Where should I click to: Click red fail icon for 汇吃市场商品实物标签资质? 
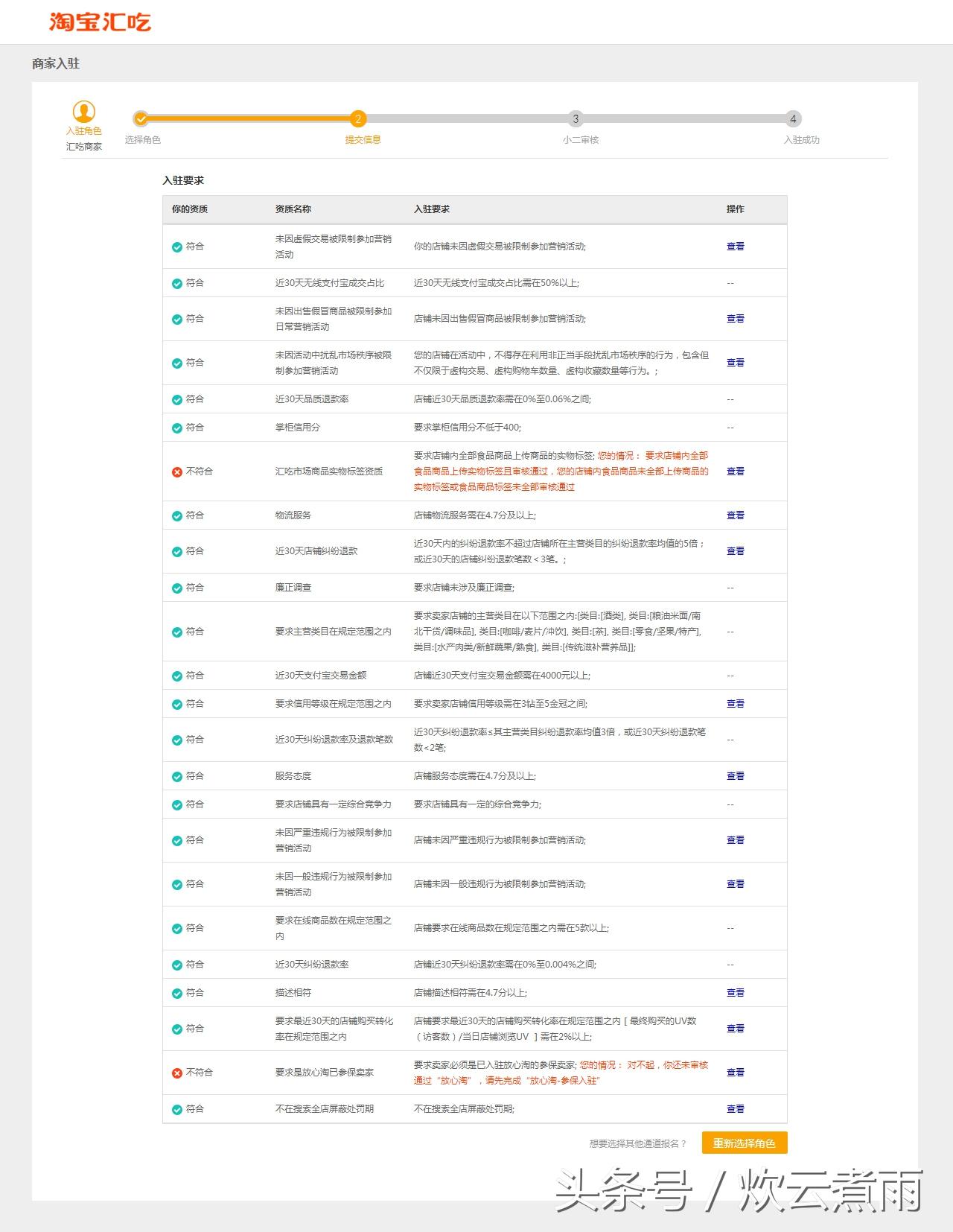coord(177,471)
